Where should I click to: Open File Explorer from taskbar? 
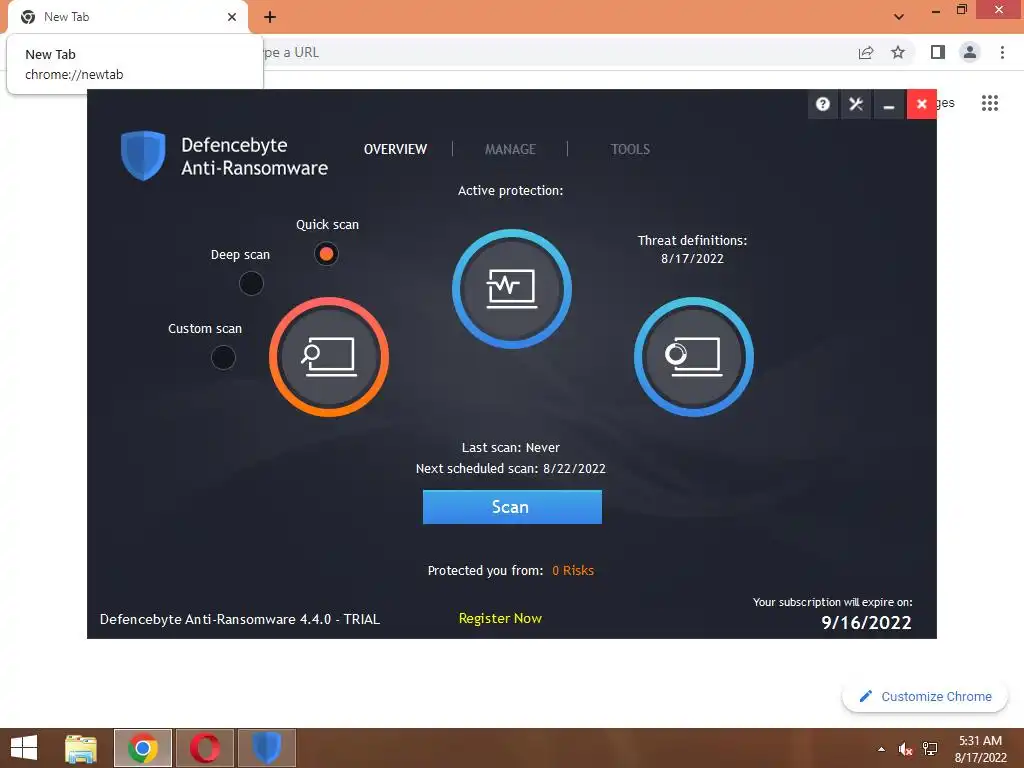81,748
